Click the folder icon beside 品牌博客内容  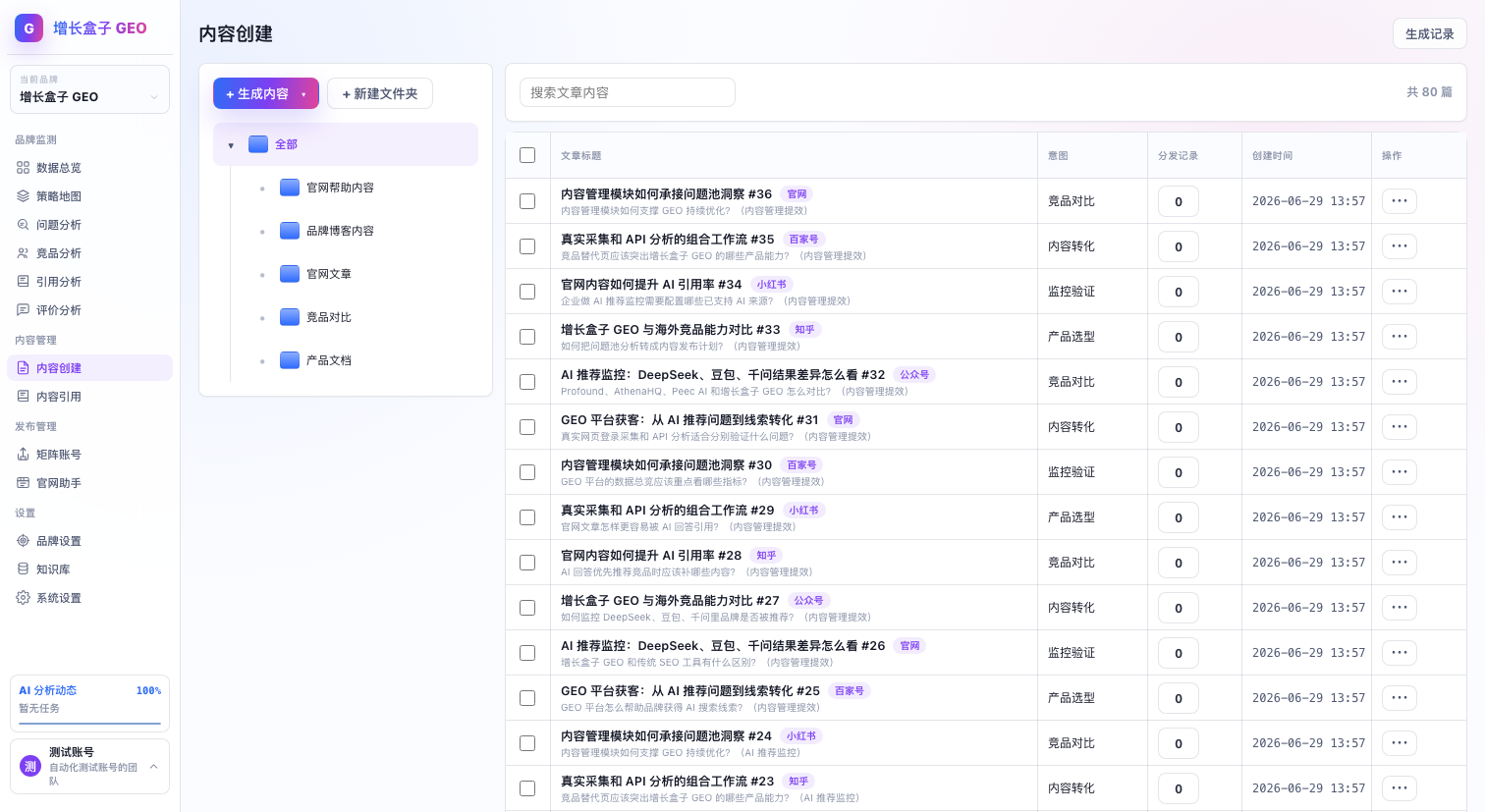[x=290, y=231]
